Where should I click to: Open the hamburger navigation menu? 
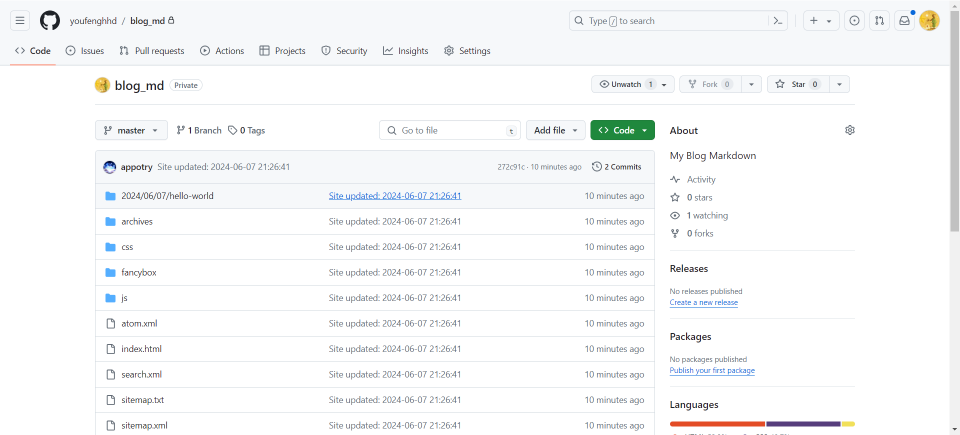tap(21, 20)
